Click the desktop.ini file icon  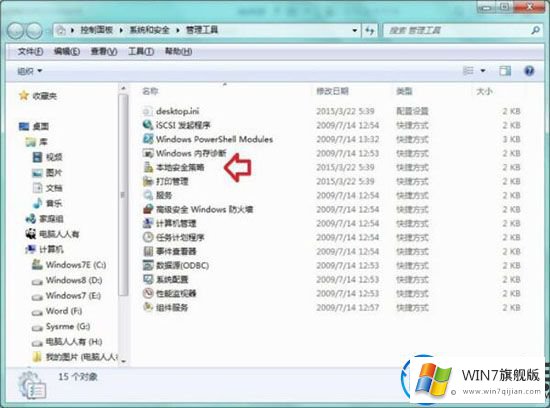(x=148, y=111)
